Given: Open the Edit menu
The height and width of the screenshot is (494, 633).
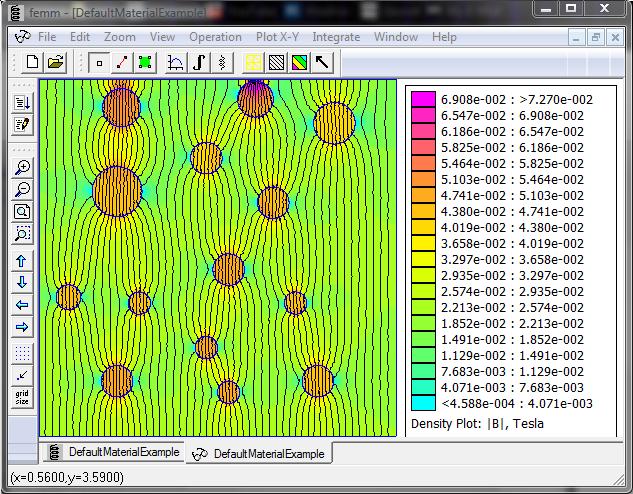Looking at the screenshot, I should point(80,37).
